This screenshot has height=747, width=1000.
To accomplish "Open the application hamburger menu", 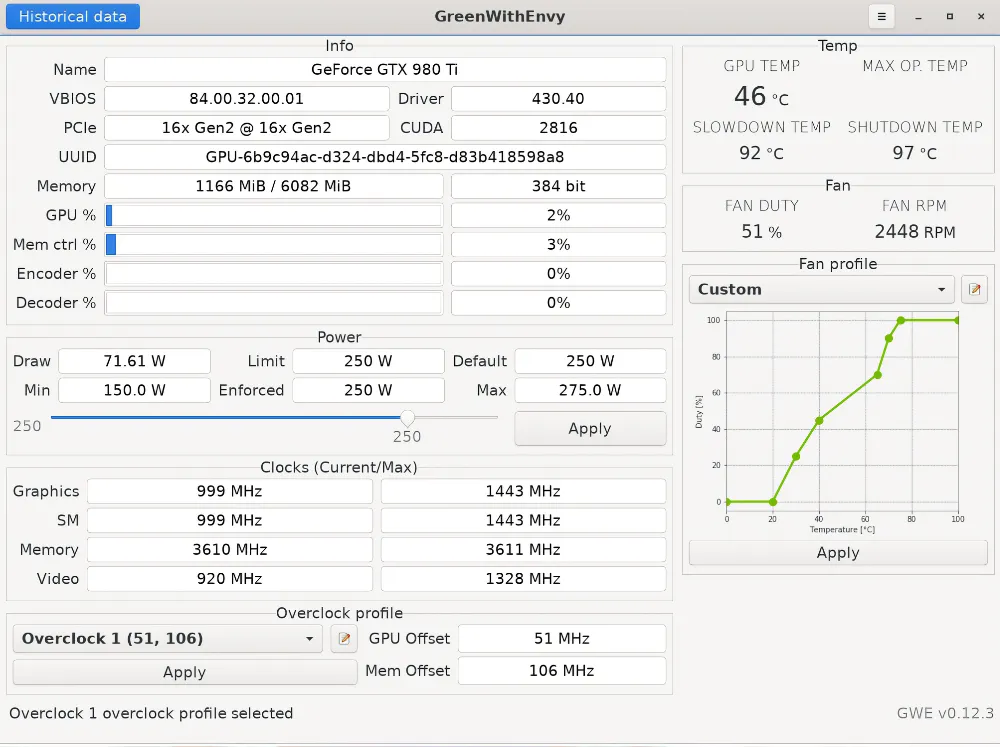I will (x=881, y=16).
